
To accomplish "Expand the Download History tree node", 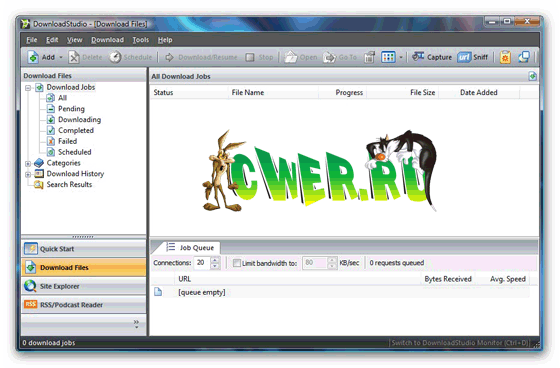I will (28, 174).
